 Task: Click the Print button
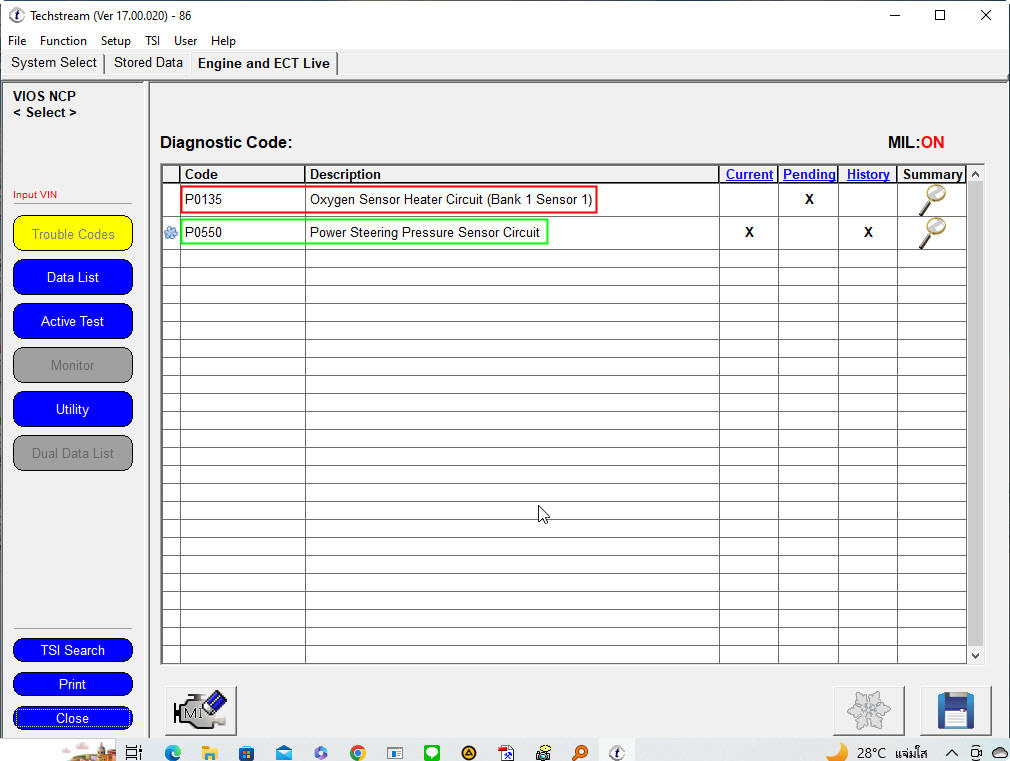(73, 684)
